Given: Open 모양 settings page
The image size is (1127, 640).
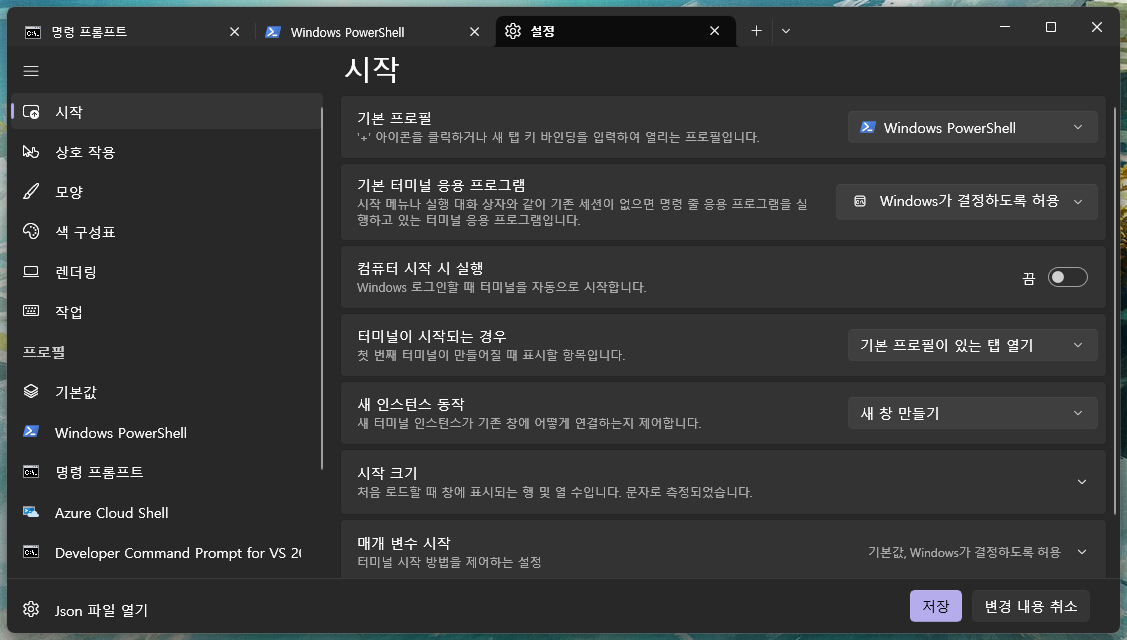Looking at the screenshot, I should tap(166, 191).
